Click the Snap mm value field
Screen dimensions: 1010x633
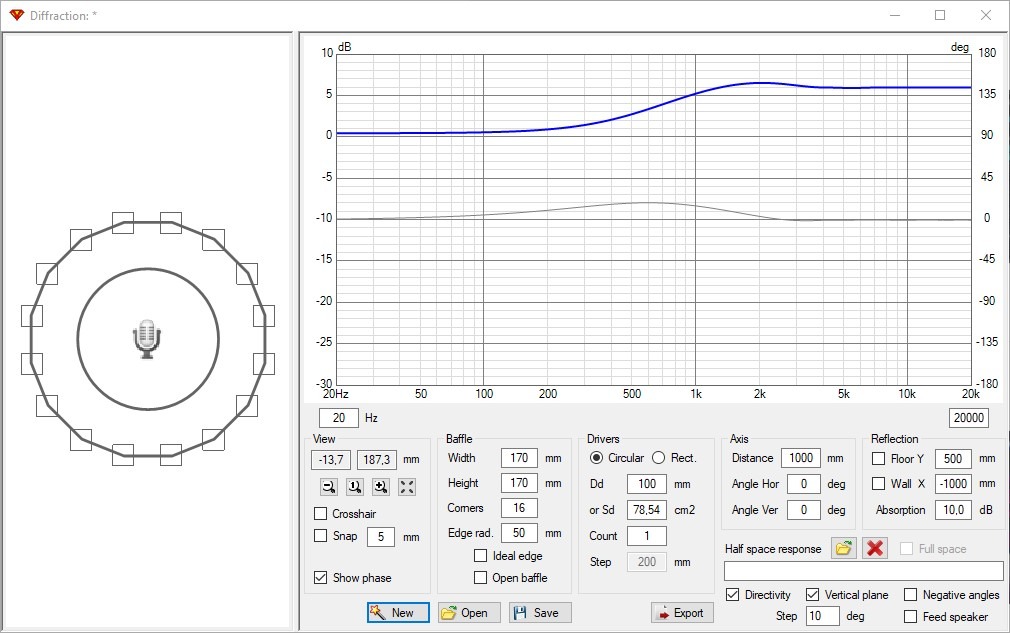(381, 536)
